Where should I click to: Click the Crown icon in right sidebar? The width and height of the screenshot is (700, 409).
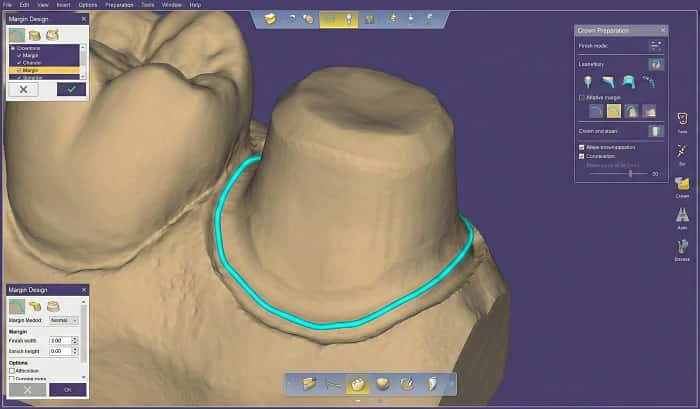[681, 185]
